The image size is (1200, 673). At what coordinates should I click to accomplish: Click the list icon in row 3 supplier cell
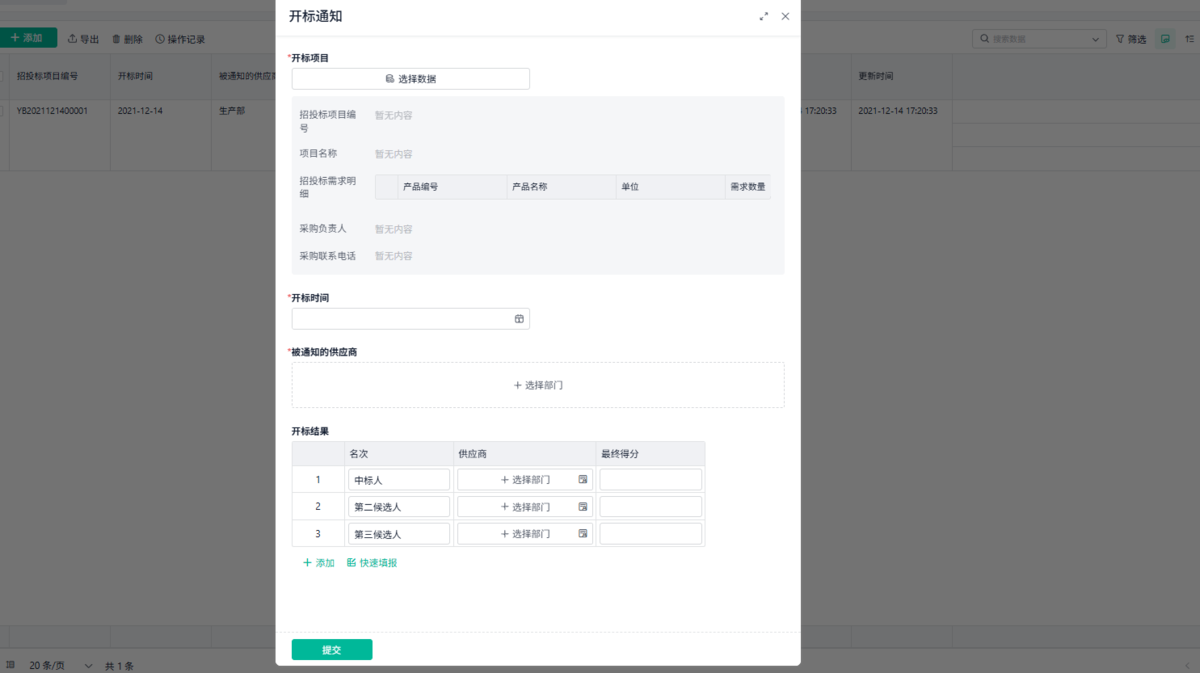583,534
